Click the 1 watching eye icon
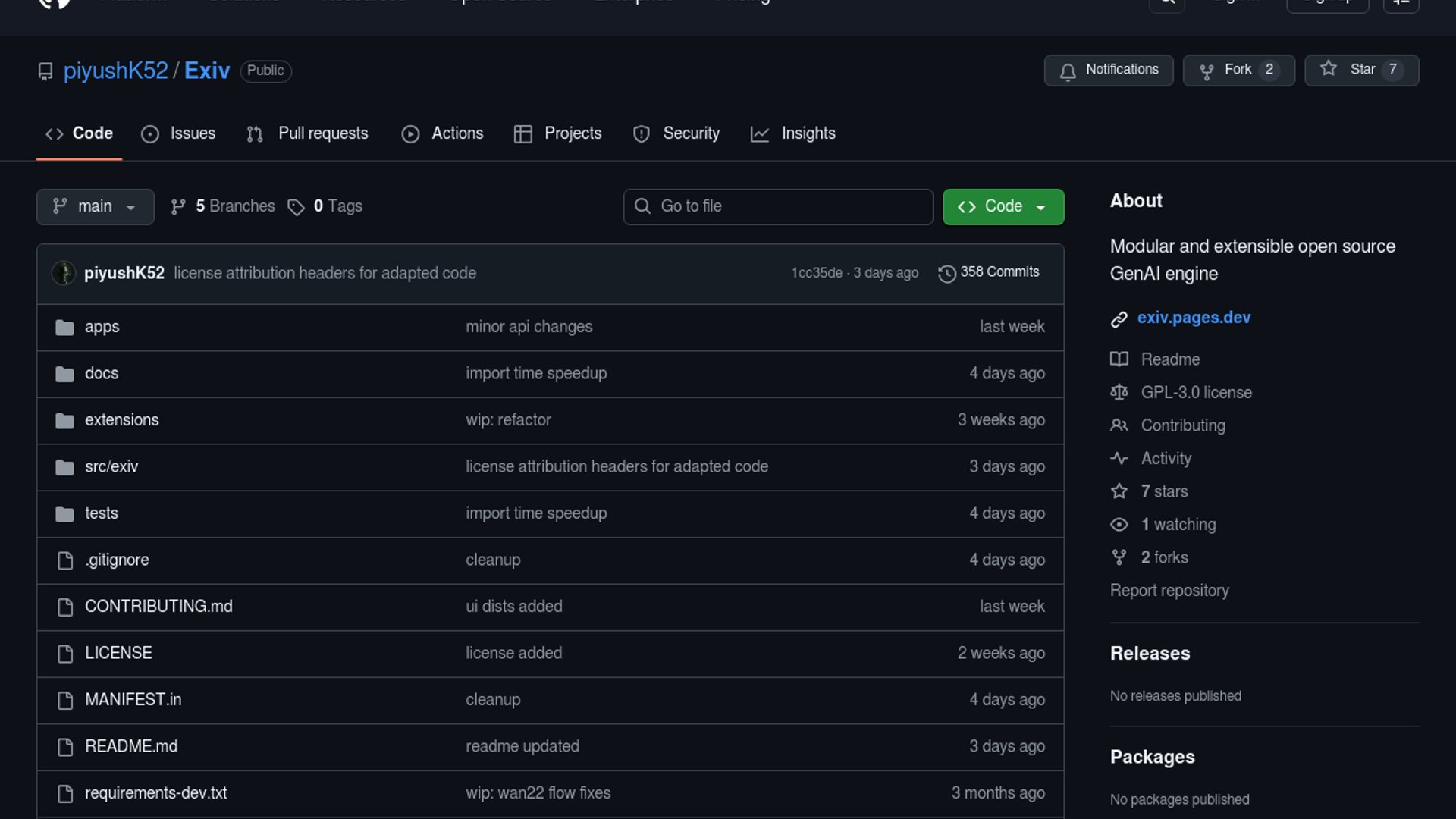This screenshot has height=819, width=1456. (1119, 524)
